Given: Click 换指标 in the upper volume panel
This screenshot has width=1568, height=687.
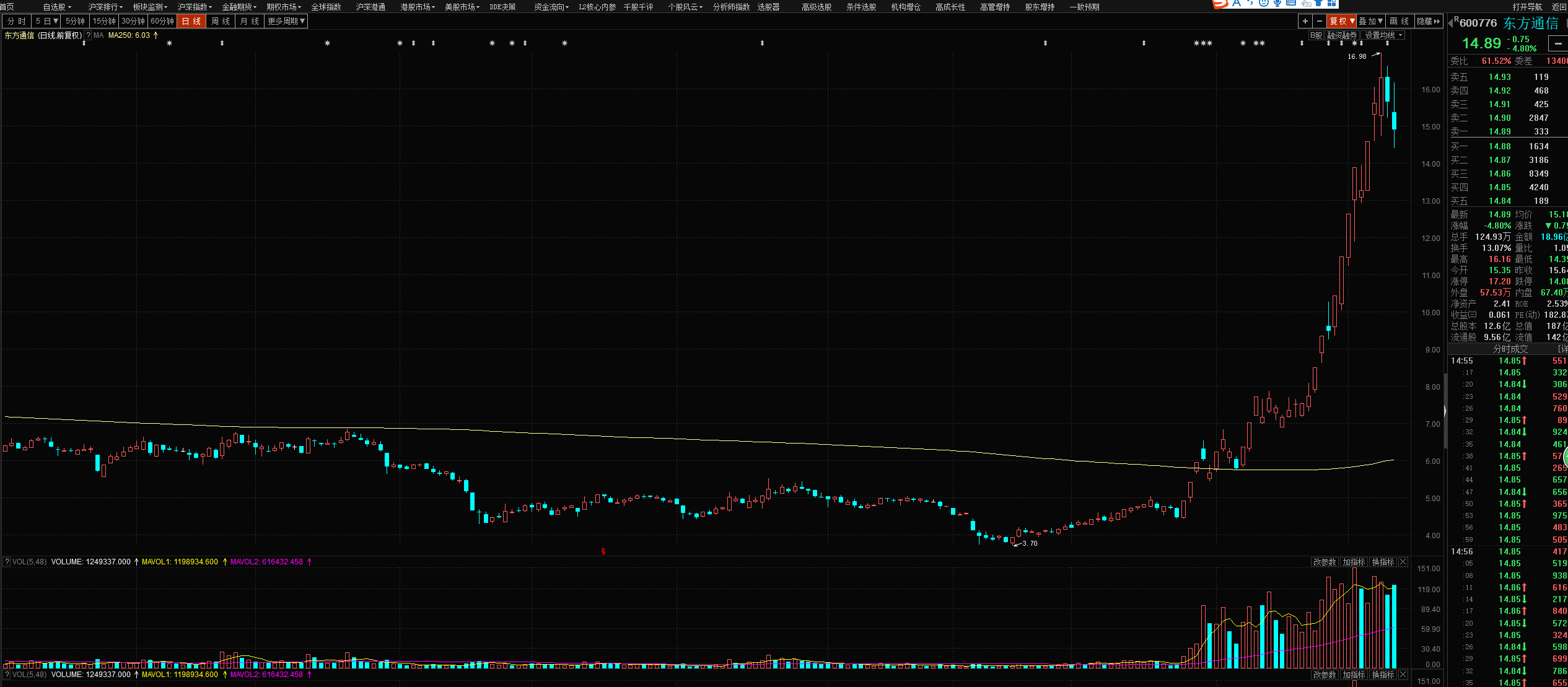Looking at the screenshot, I should pos(1383,562).
